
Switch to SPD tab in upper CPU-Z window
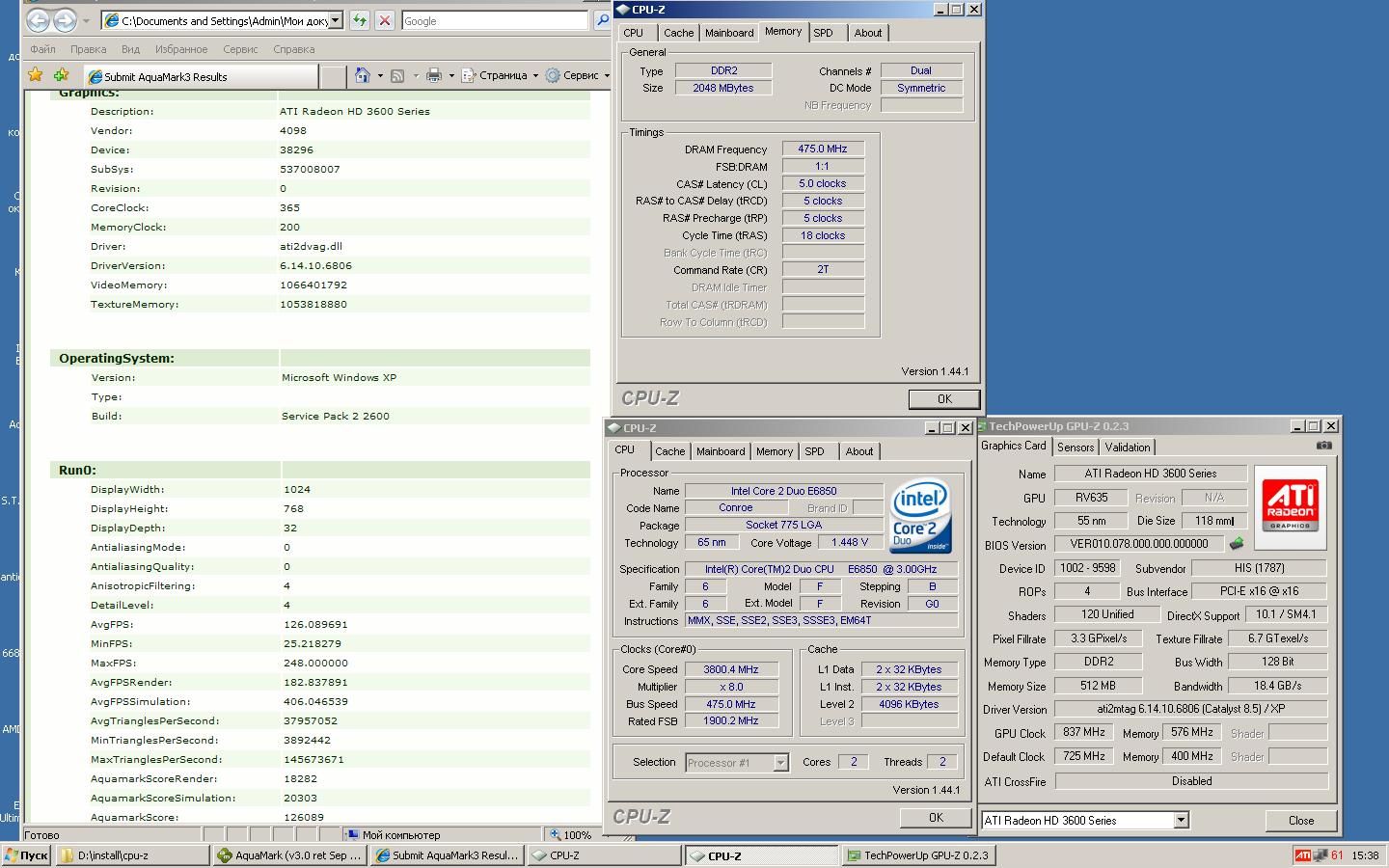823,33
